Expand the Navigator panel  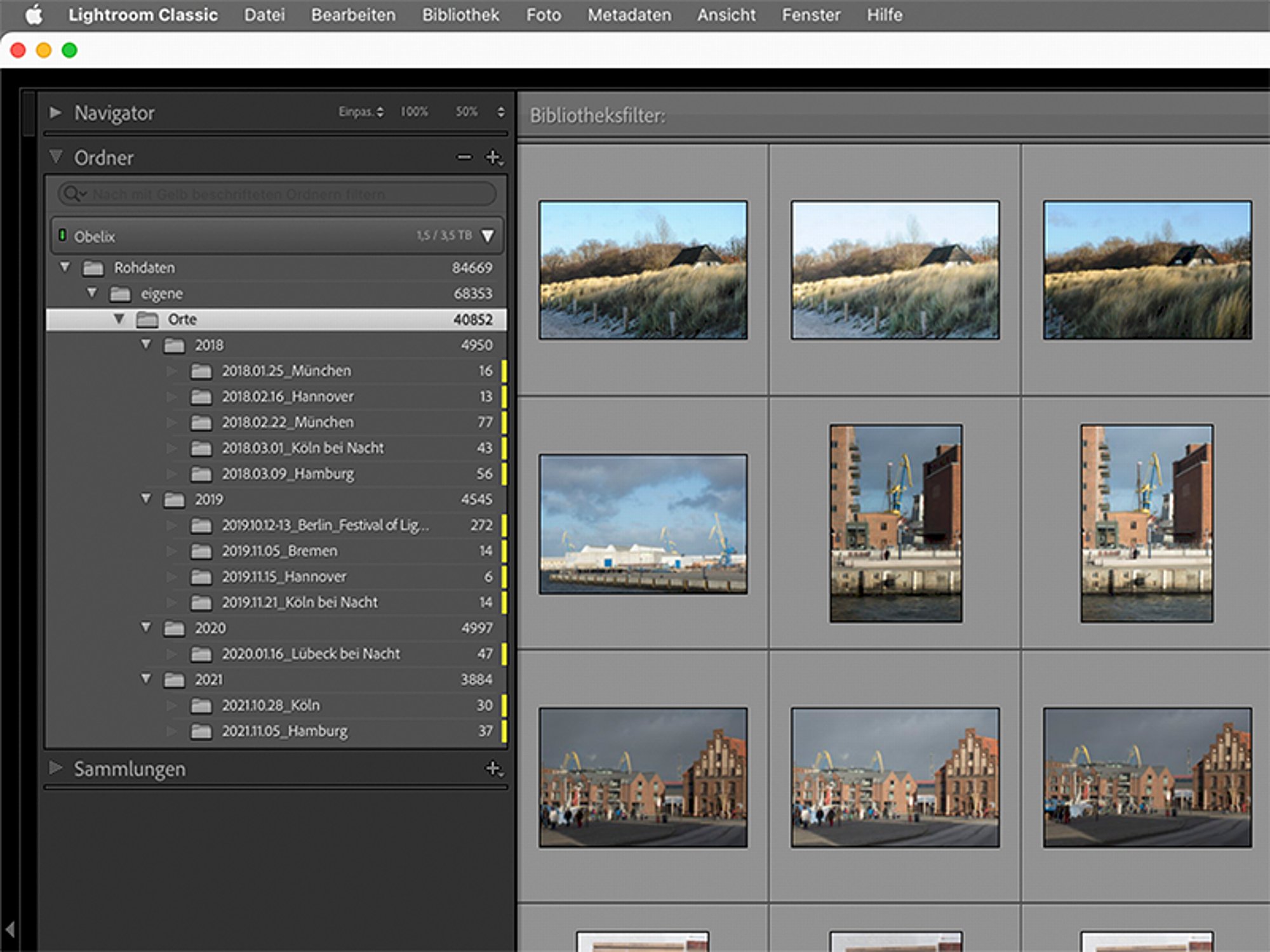click(55, 112)
